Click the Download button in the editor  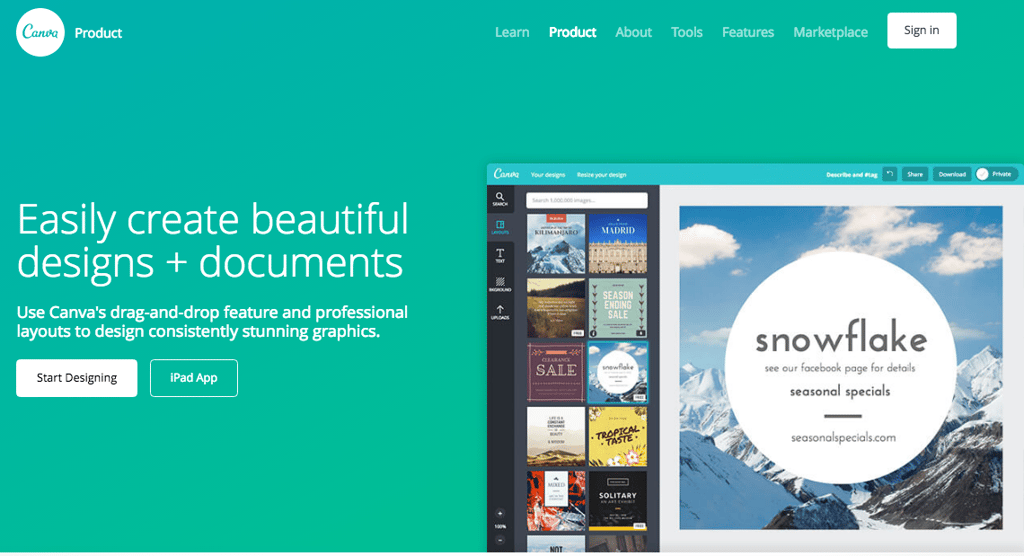point(952,174)
